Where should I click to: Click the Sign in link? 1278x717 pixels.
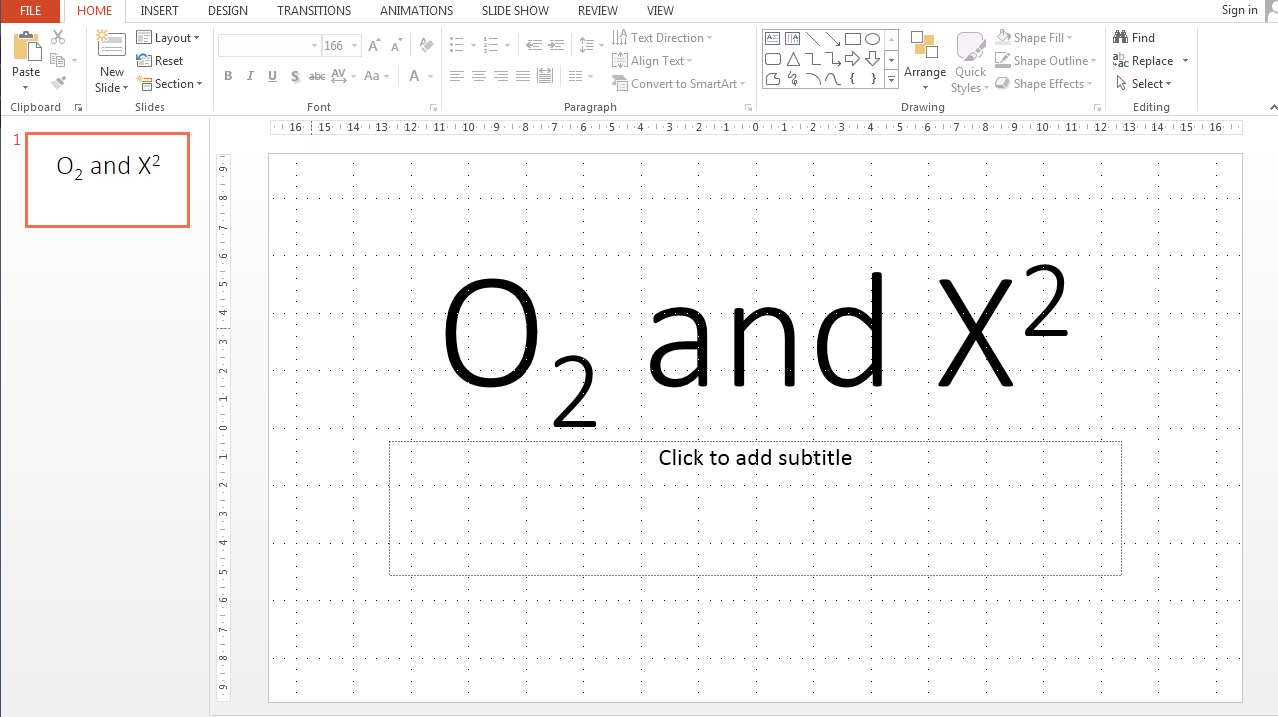pyautogui.click(x=1240, y=10)
